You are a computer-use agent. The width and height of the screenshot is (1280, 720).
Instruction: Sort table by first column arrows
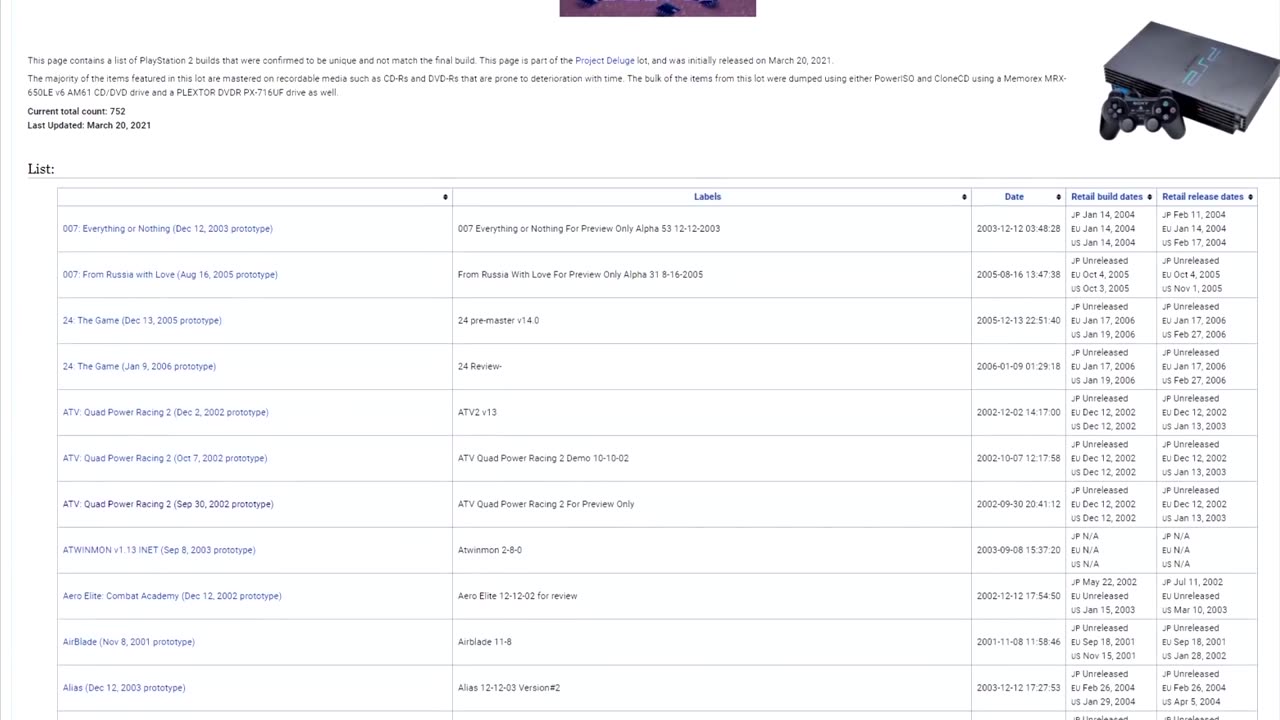click(445, 197)
